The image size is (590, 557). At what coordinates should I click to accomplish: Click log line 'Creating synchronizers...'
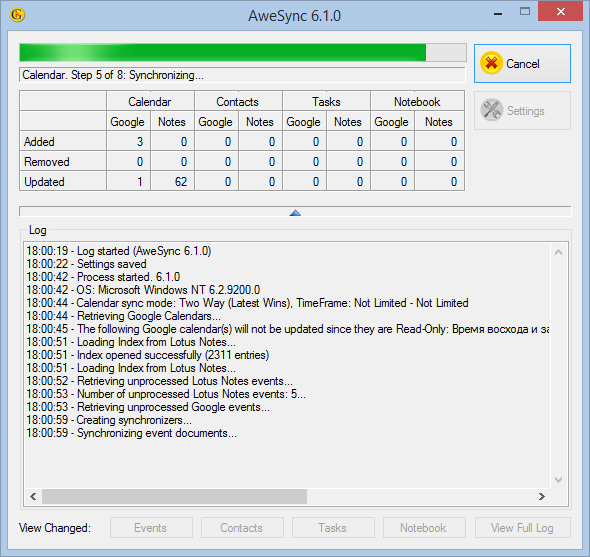109,420
